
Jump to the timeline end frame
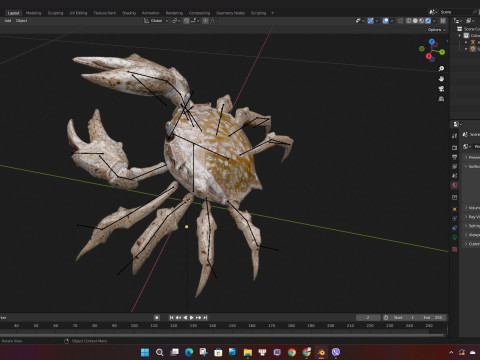pyautogui.click(x=206, y=317)
